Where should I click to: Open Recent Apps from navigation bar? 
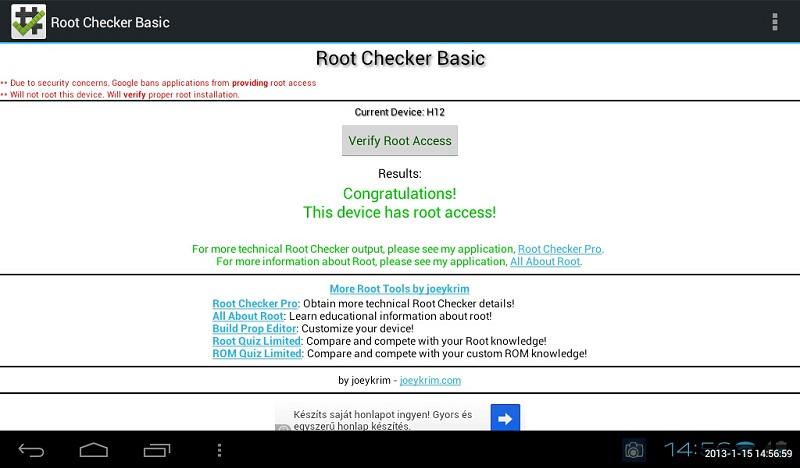pyautogui.click(x=157, y=450)
